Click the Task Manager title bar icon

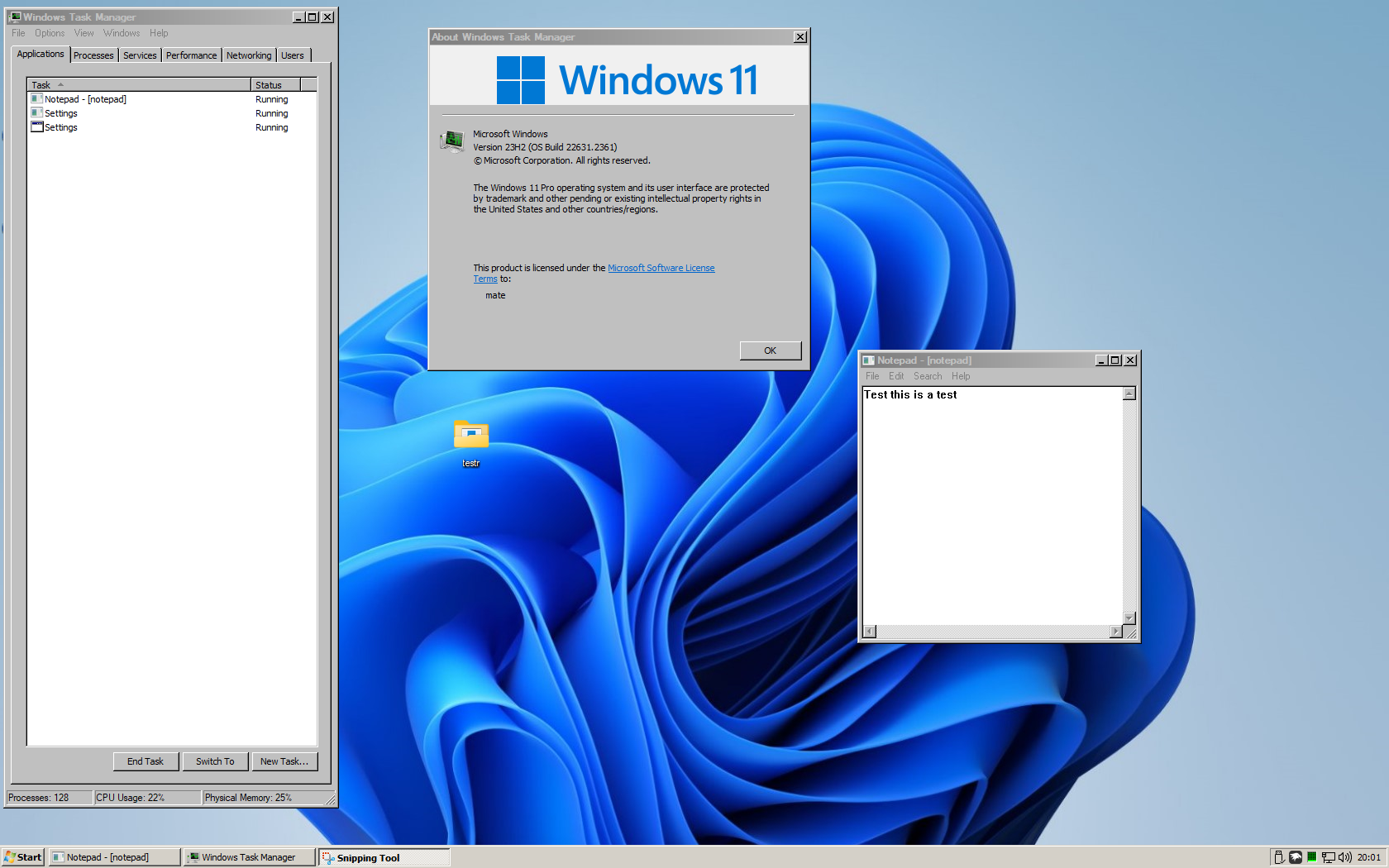click(x=15, y=17)
